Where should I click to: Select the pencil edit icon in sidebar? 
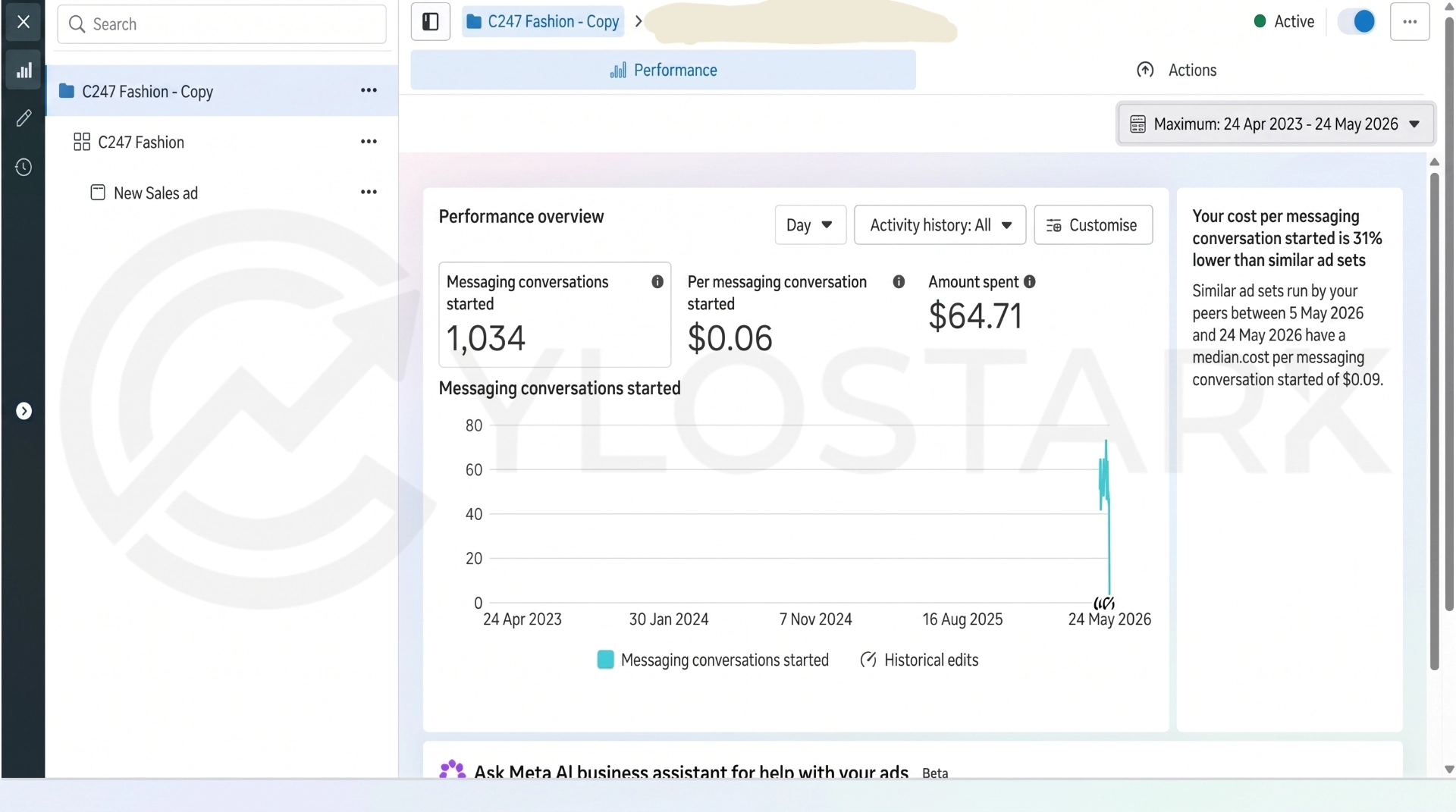click(24, 118)
